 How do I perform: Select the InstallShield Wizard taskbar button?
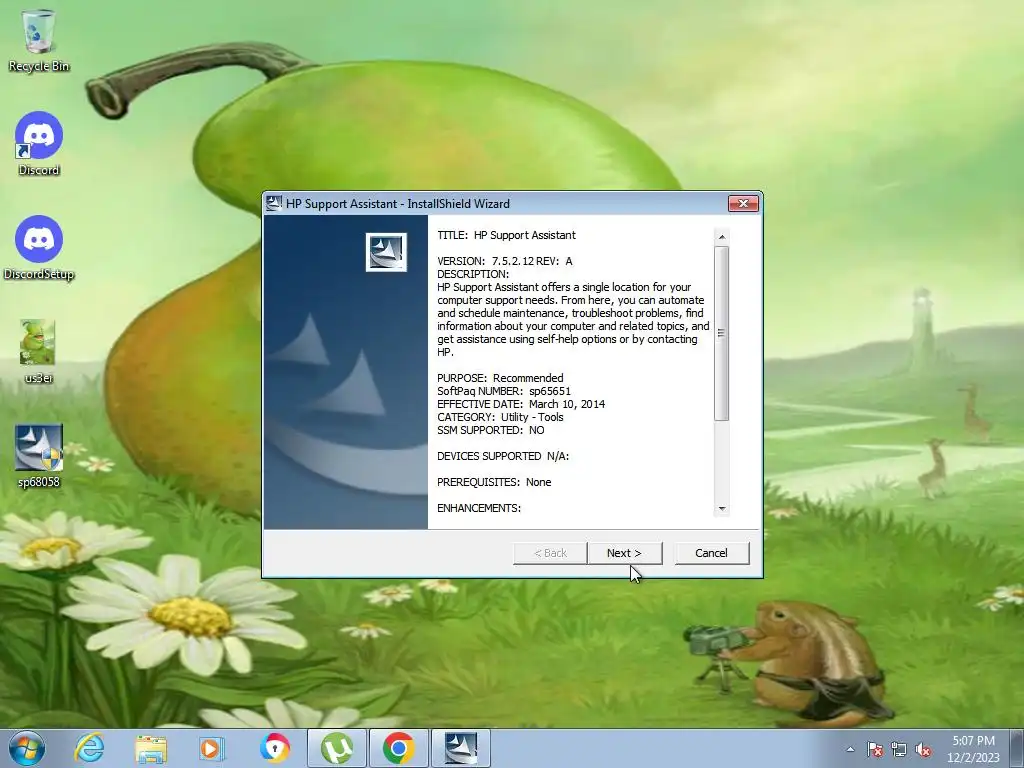point(461,748)
